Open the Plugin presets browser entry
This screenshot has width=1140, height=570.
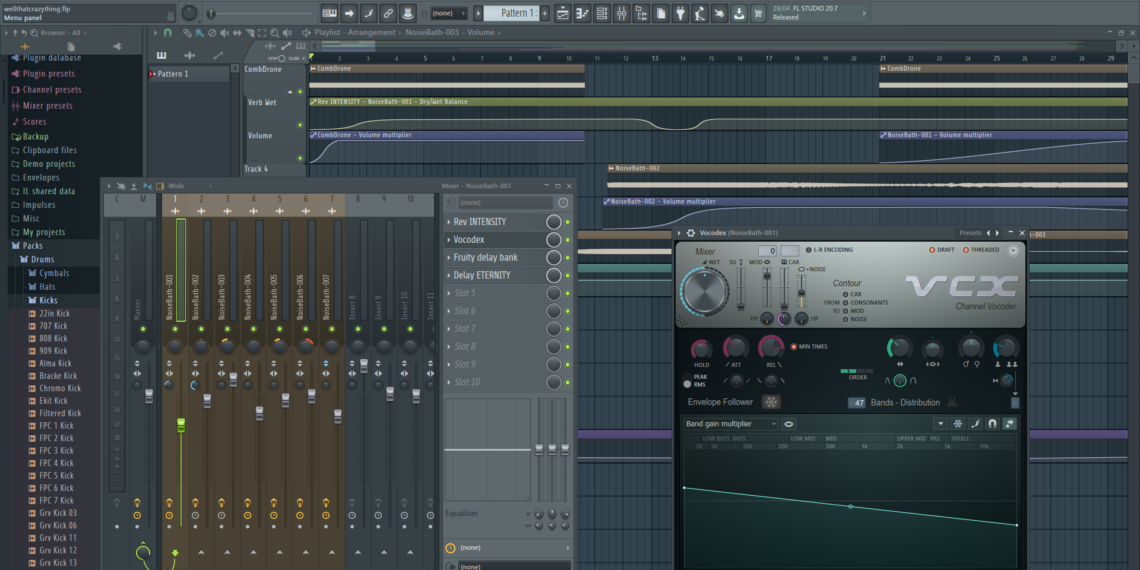[48, 74]
